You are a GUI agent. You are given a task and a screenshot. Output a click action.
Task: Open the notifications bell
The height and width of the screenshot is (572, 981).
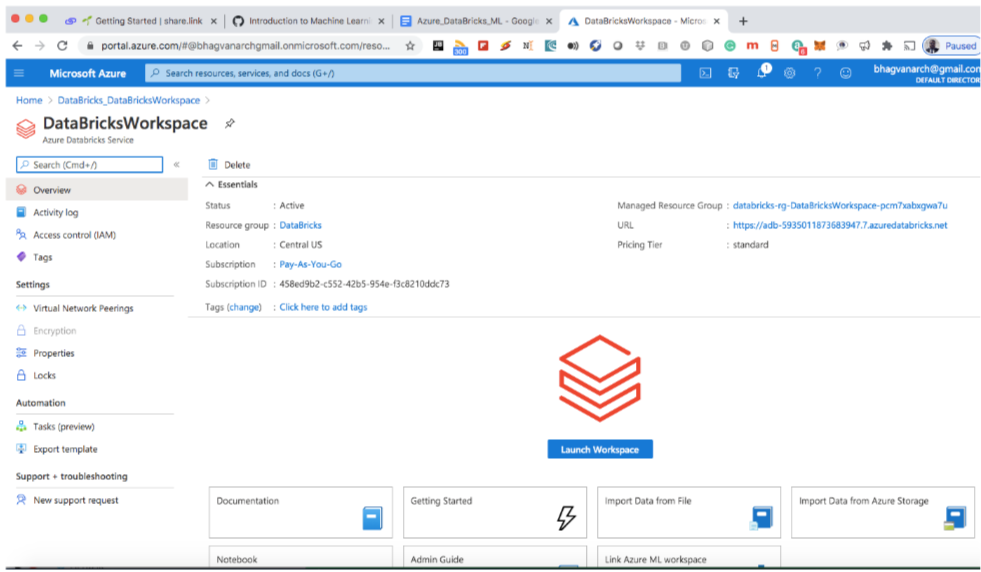pyautogui.click(x=762, y=73)
